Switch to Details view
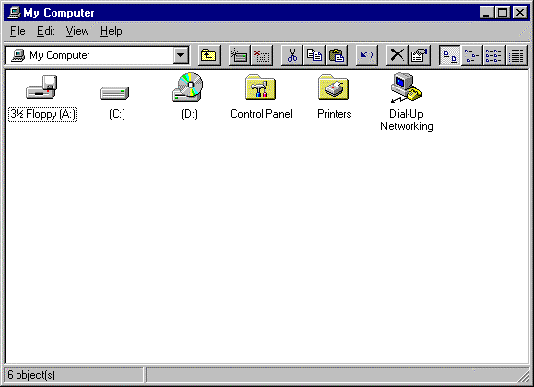The width and height of the screenshot is (534, 387). coord(517,55)
